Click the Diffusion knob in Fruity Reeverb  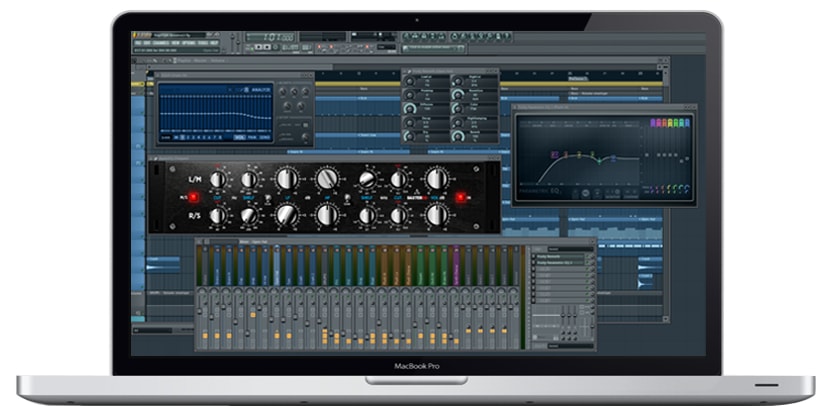[x=409, y=109]
